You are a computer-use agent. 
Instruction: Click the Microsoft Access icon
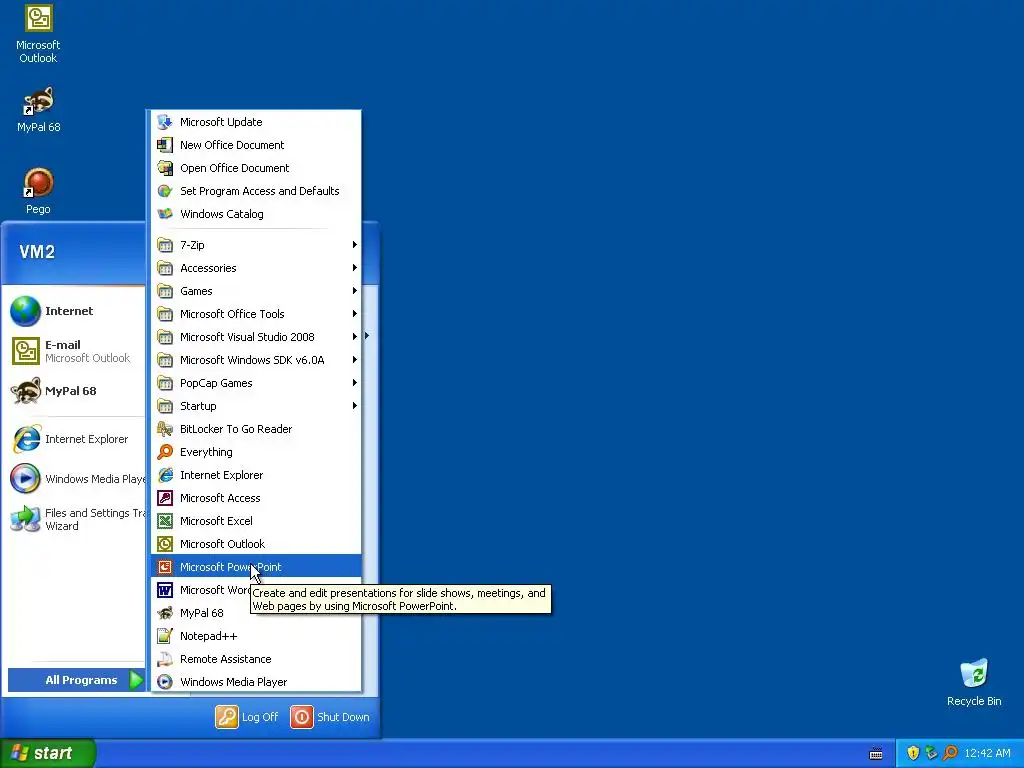point(165,498)
